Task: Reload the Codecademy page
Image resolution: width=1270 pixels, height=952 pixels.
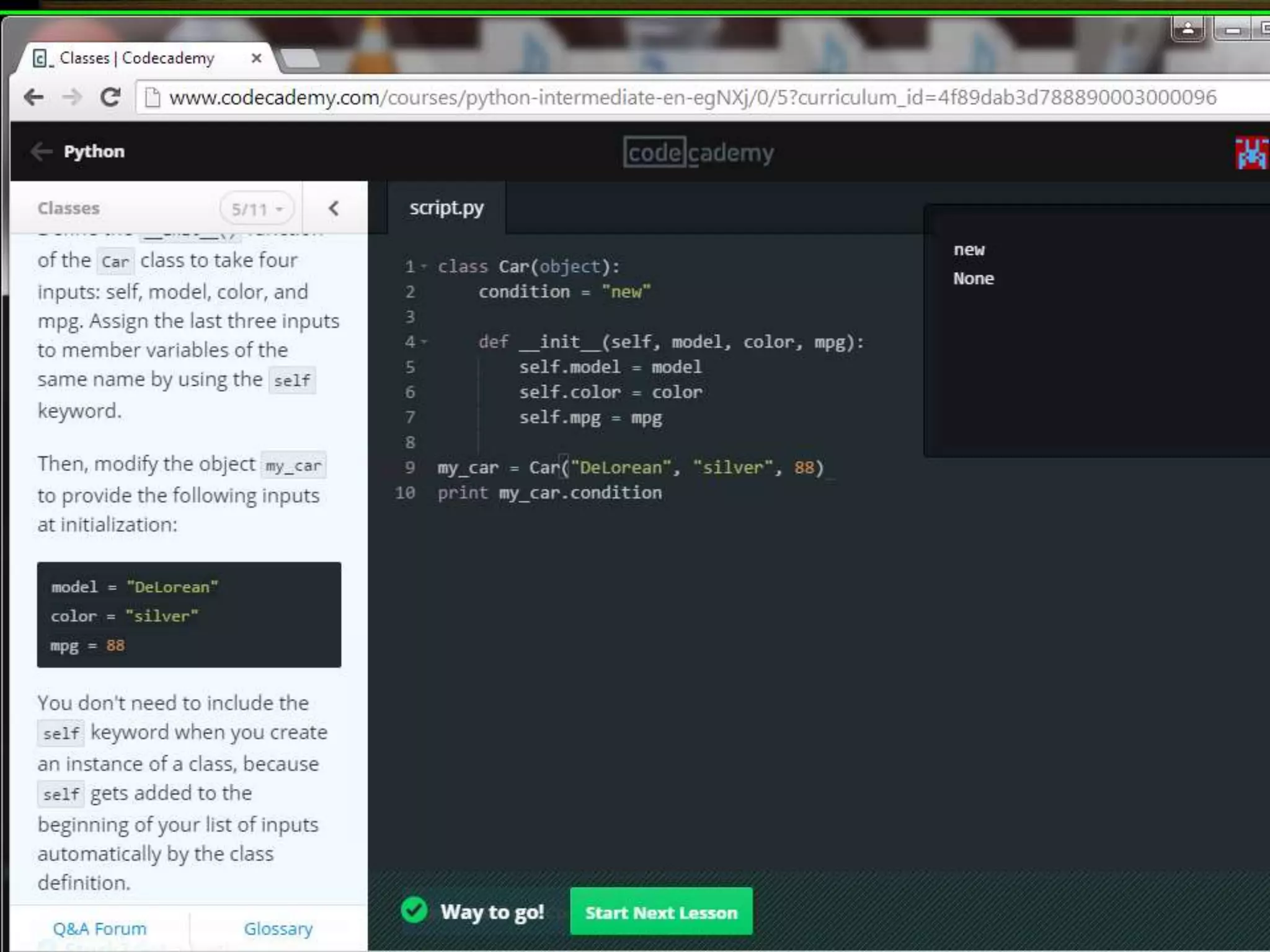Action: tap(110, 97)
